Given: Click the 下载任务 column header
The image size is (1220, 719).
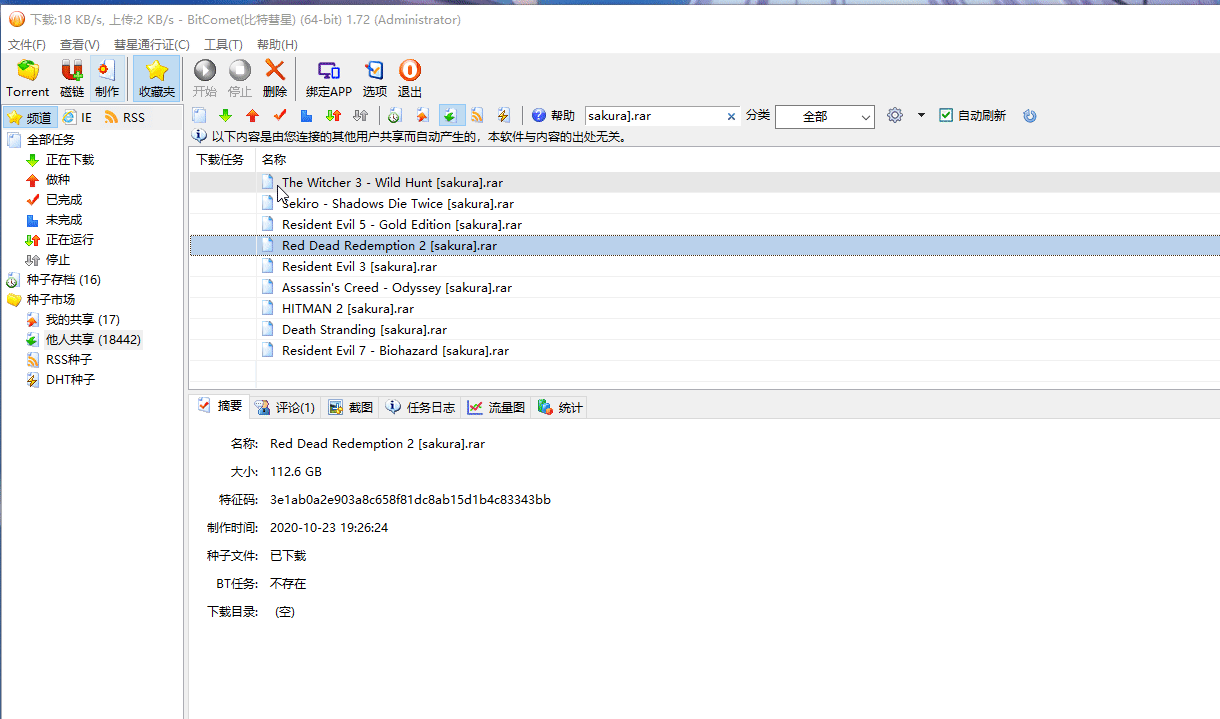Looking at the screenshot, I should (x=221, y=159).
